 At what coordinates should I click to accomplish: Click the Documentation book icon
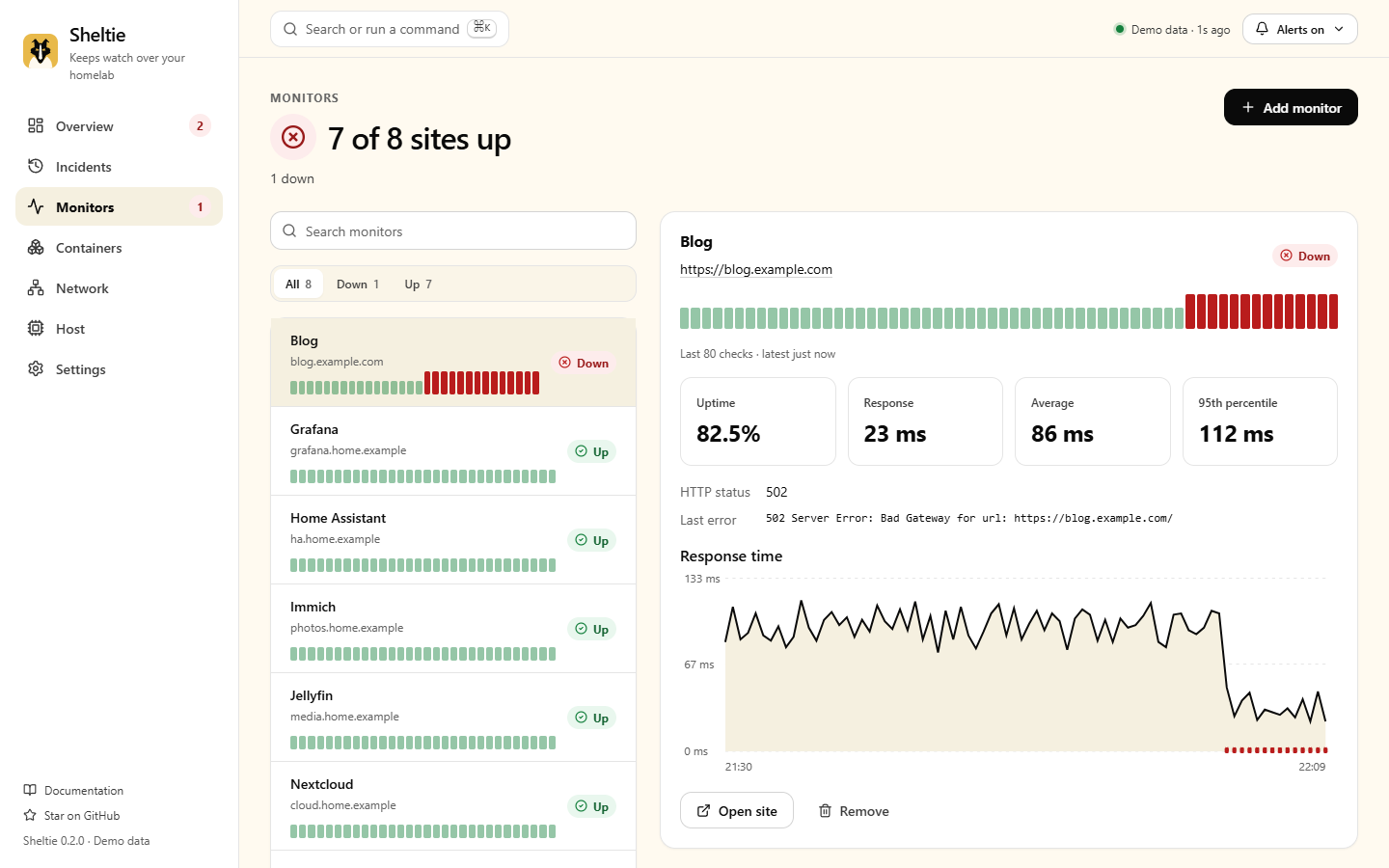30,790
